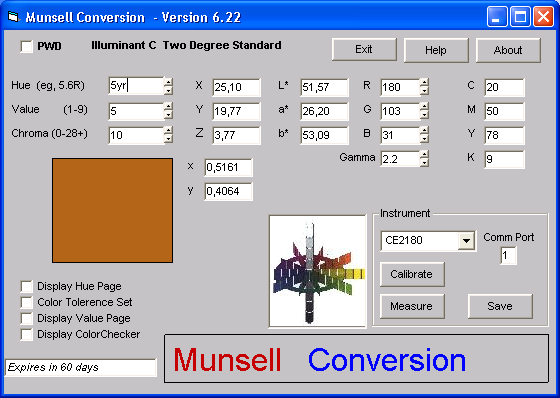Click the Measure button
The image size is (560, 398).
pos(412,306)
